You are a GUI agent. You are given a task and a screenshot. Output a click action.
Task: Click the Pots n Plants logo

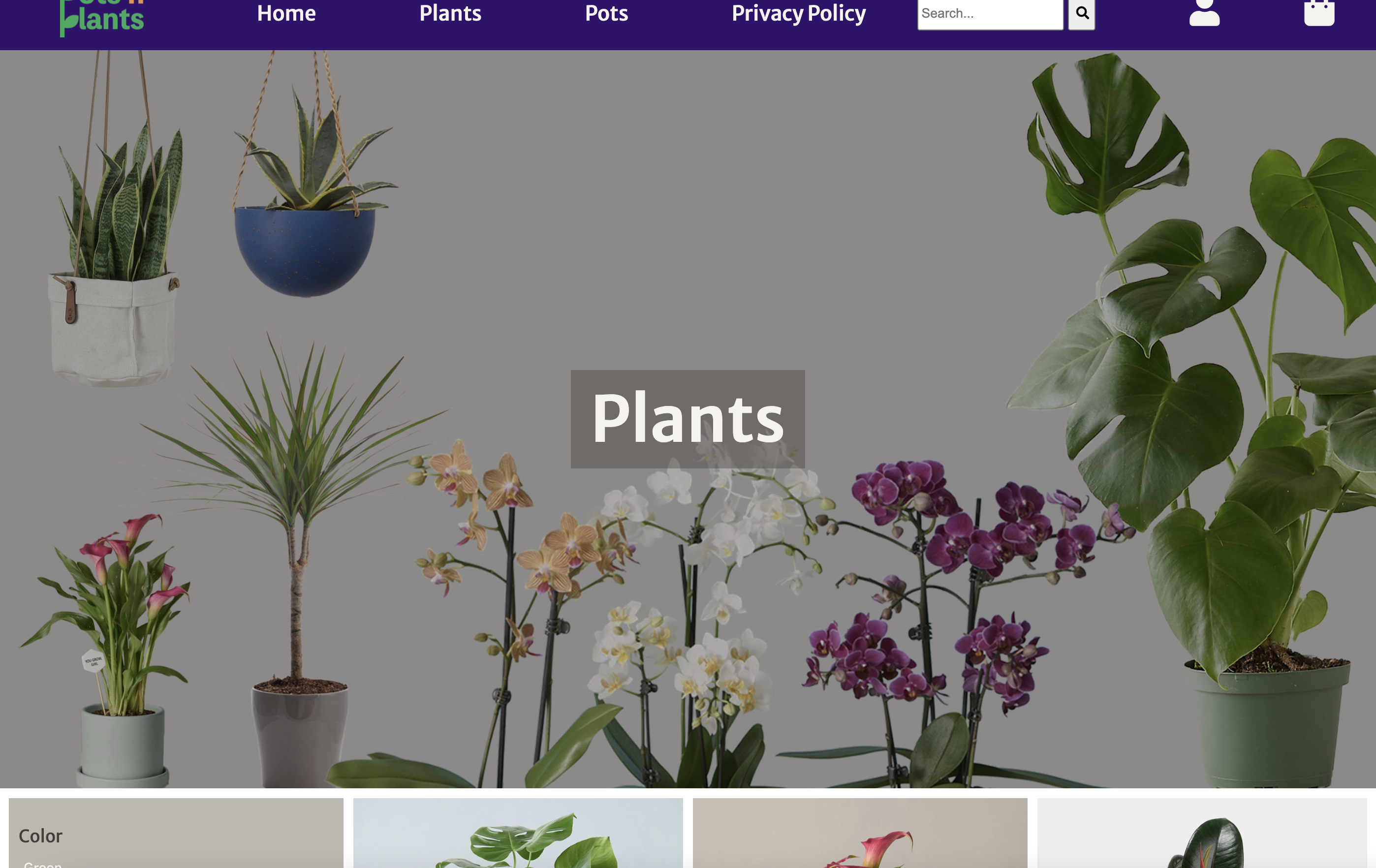[102, 17]
